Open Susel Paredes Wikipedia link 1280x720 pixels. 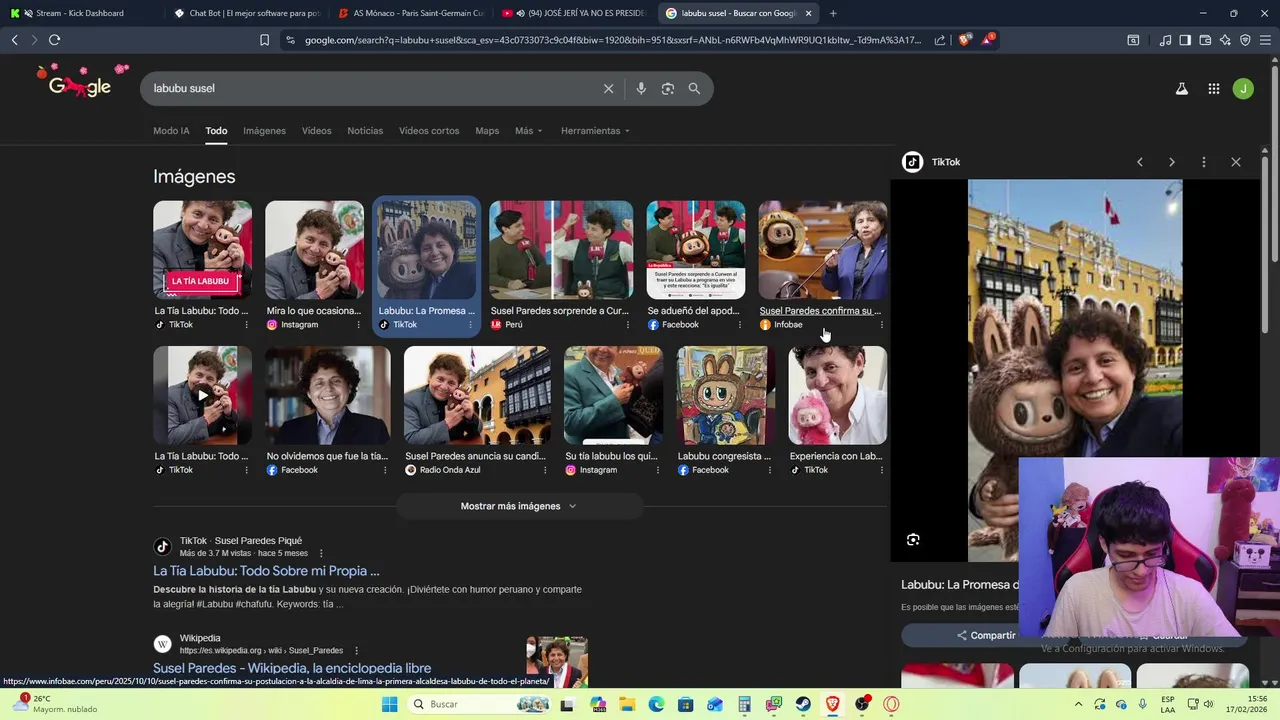click(x=292, y=668)
